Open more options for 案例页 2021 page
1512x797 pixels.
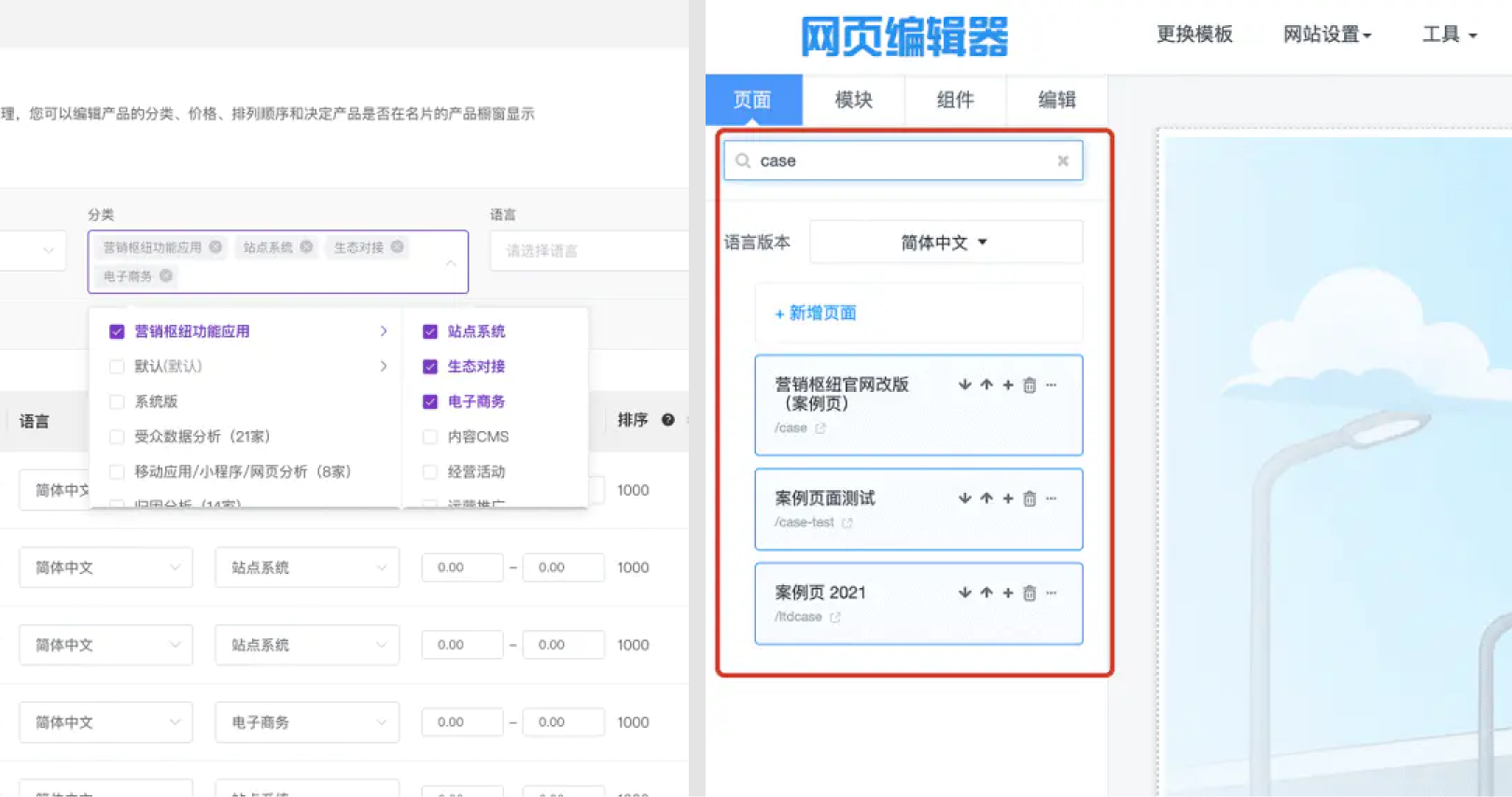1051,593
